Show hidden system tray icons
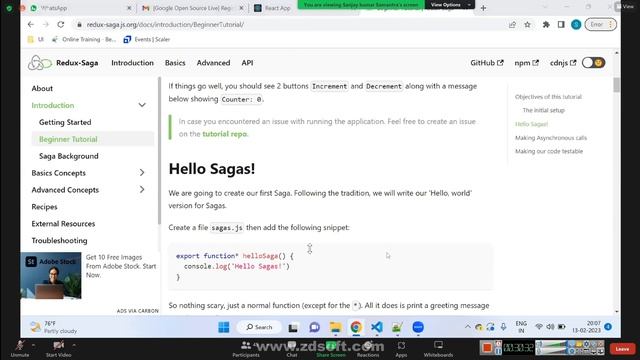Screen dimensions: 640x360 [x=467, y=327]
